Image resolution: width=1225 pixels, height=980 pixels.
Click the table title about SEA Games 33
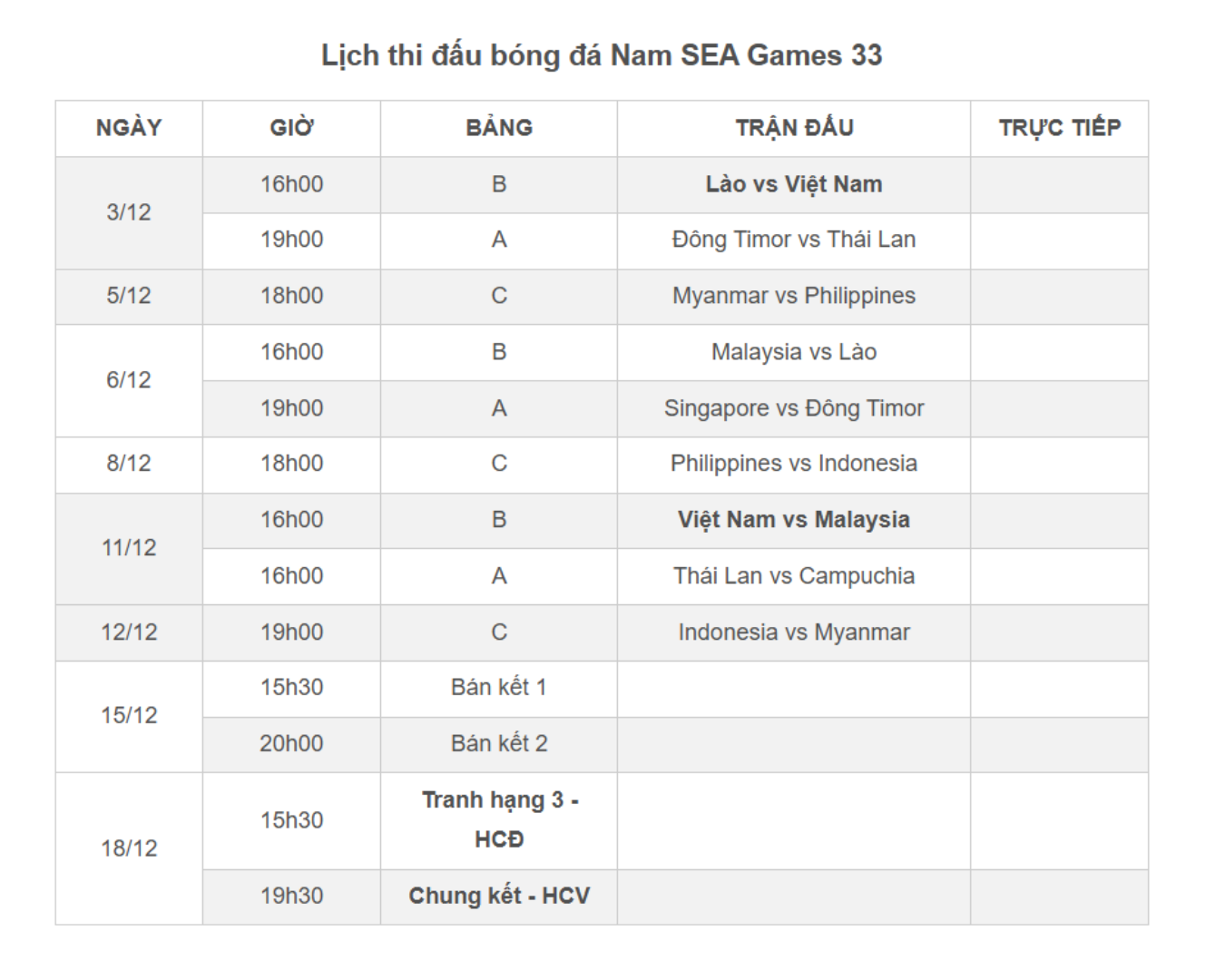pos(602,55)
